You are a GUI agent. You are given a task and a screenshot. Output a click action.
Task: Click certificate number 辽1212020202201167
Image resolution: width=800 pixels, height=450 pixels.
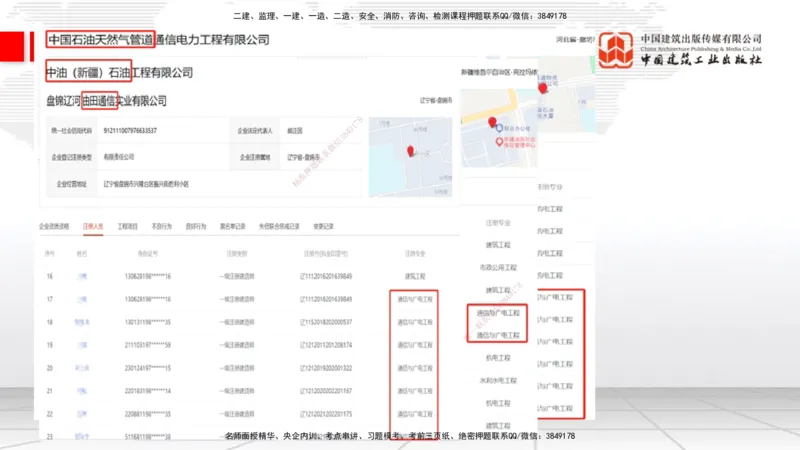coord(326,391)
